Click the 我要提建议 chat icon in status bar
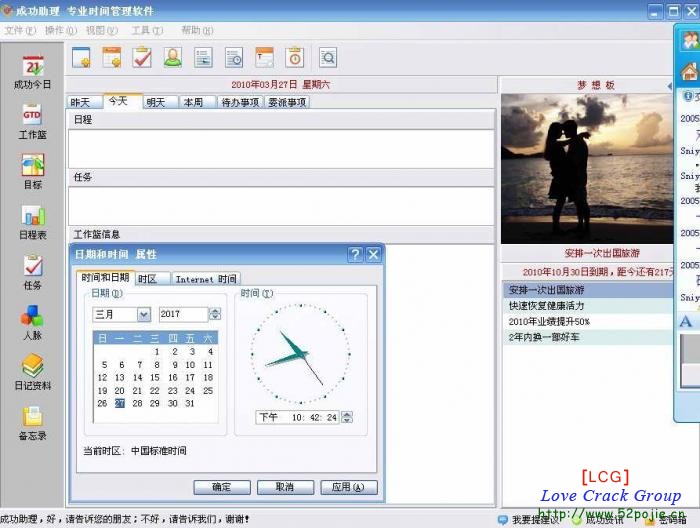This screenshot has width=700, height=528. point(503,520)
